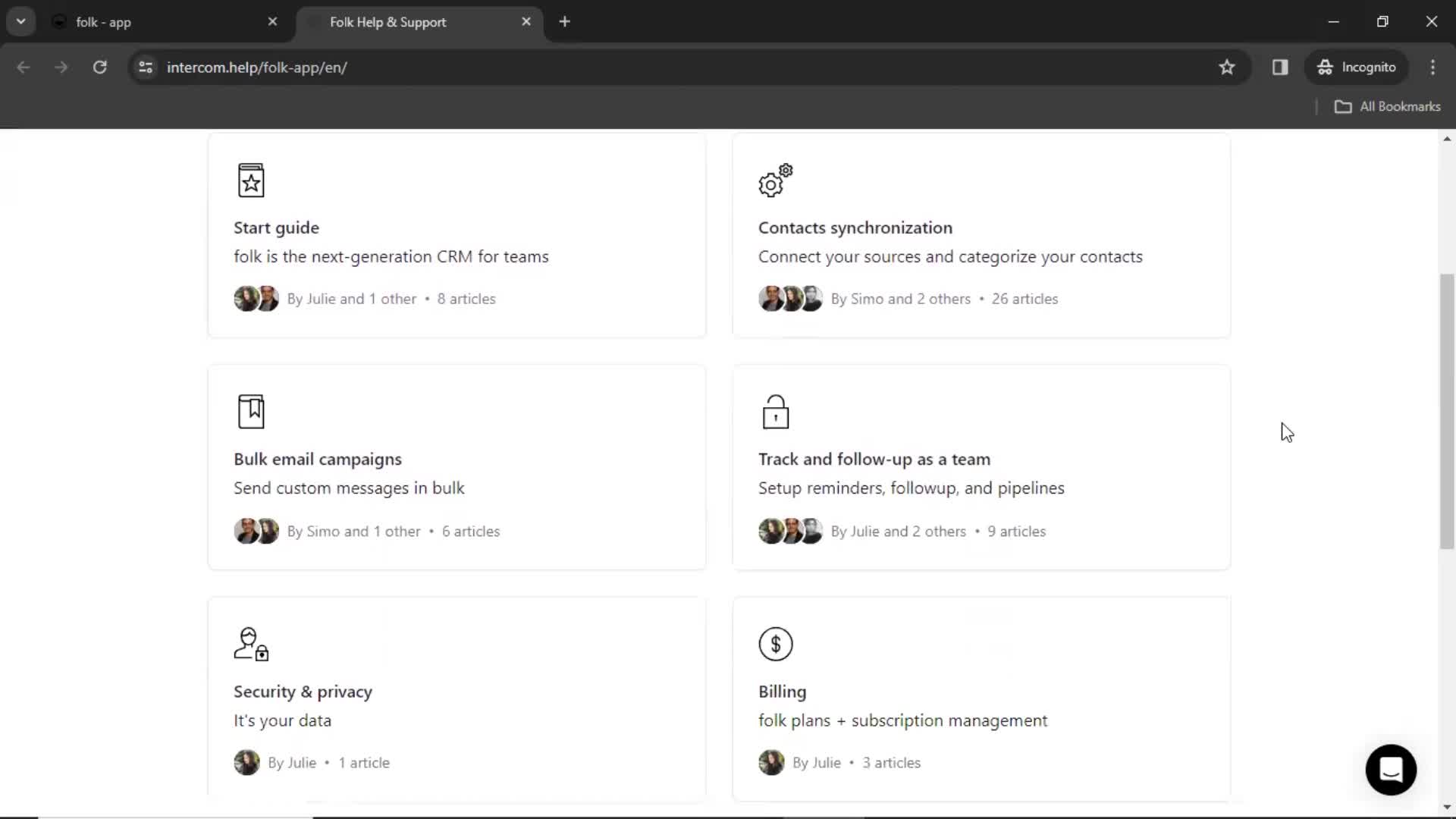The height and width of the screenshot is (819, 1456).
Task: Click the "1 article" count text
Action: (364, 762)
